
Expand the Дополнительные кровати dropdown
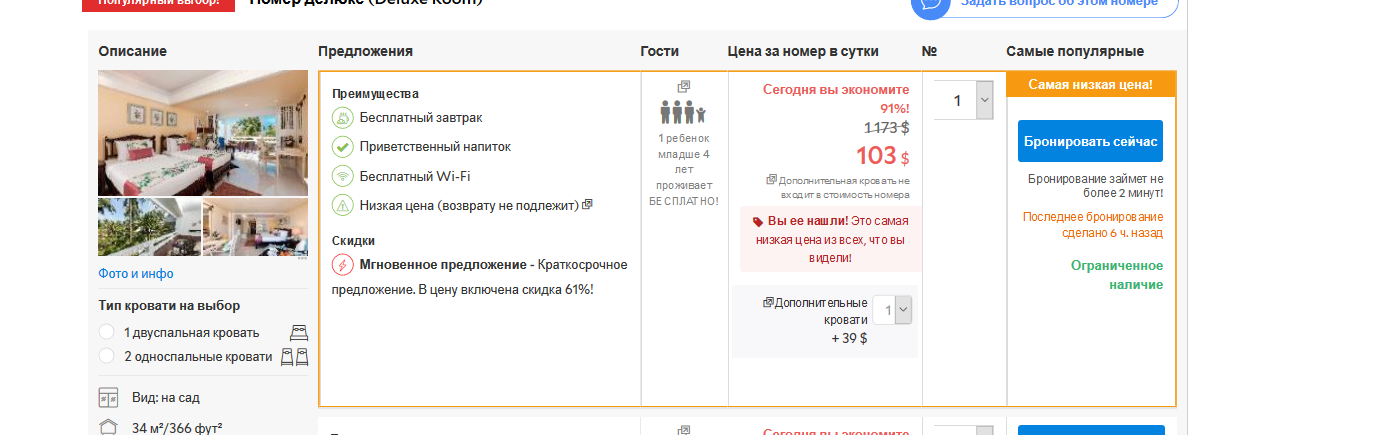point(892,310)
